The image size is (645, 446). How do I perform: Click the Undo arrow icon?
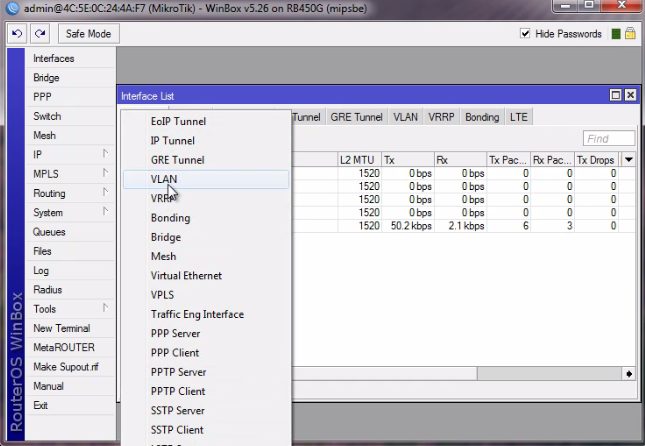(17, 34)
